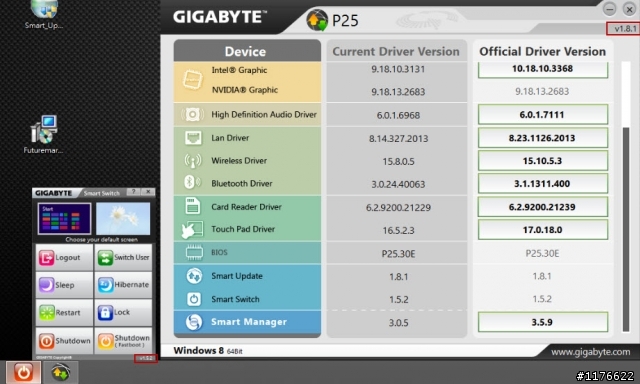Click the BIOS chip icon
The image size is (640, 384).
tap(194, 252)
